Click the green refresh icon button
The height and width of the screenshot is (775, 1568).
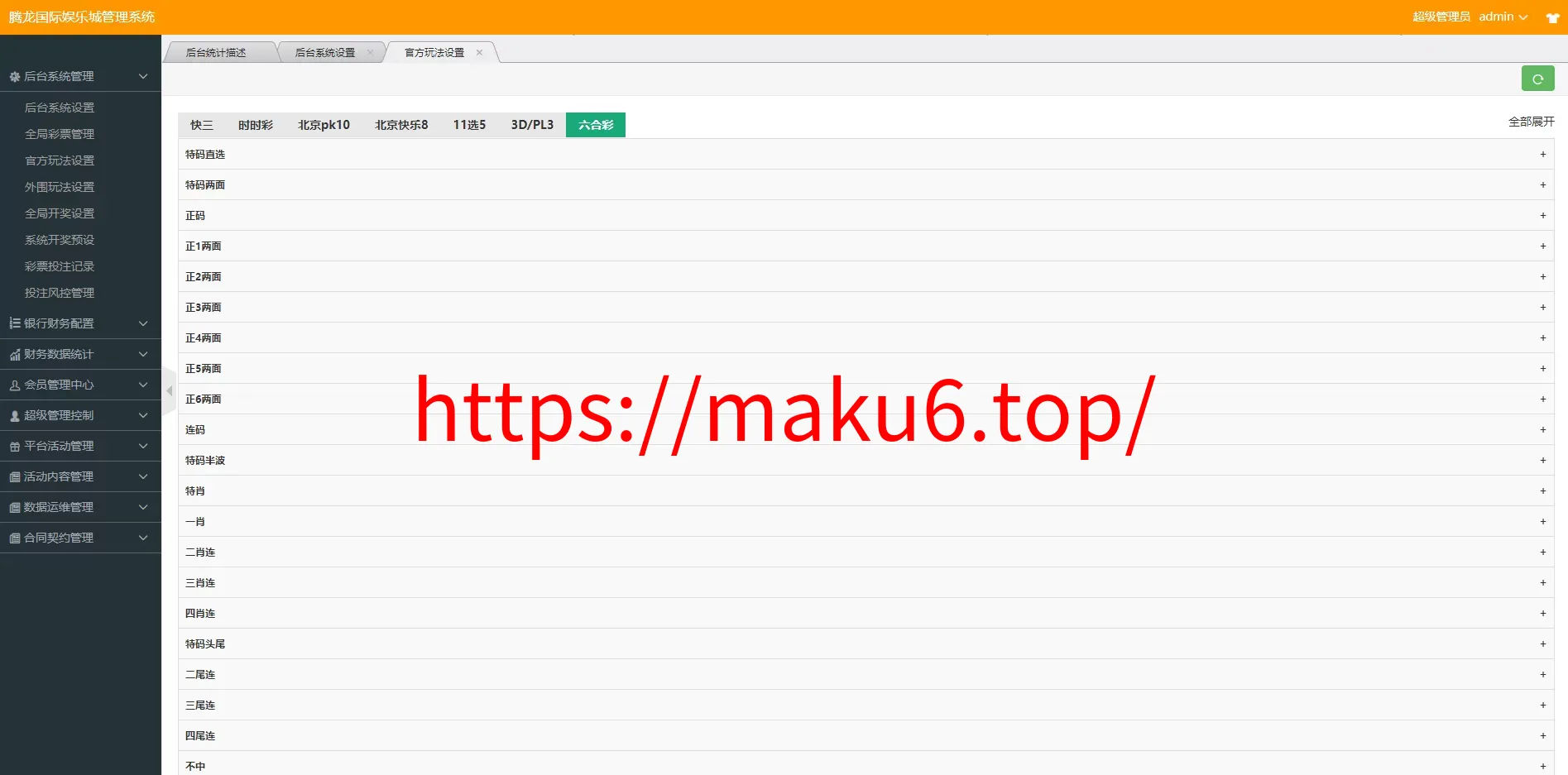click(x=1537, y=79)
